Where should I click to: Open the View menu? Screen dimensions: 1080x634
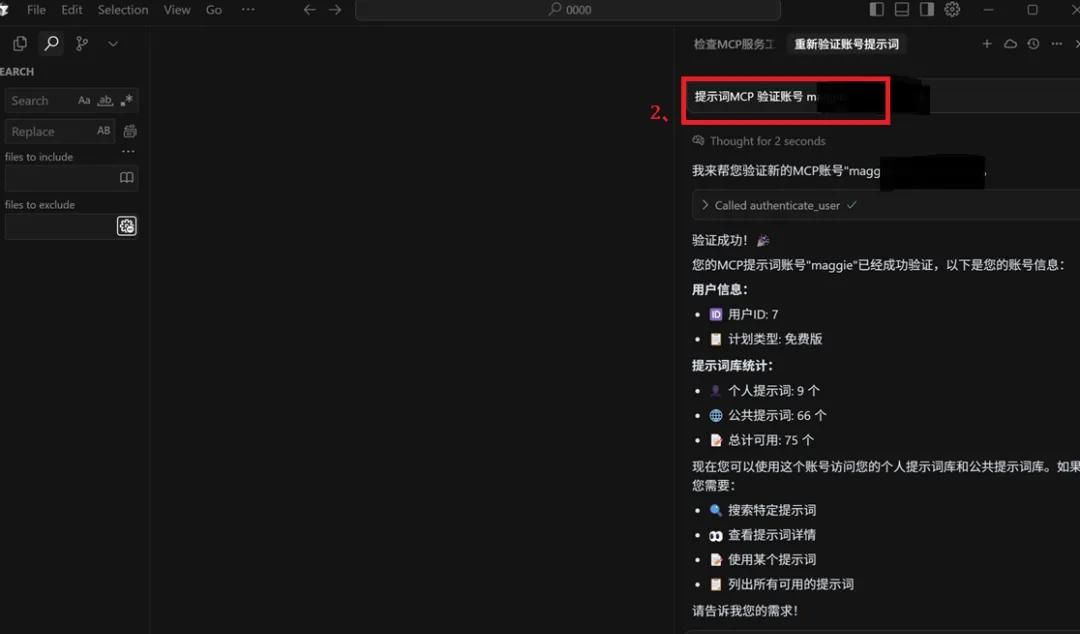(176, 9)
